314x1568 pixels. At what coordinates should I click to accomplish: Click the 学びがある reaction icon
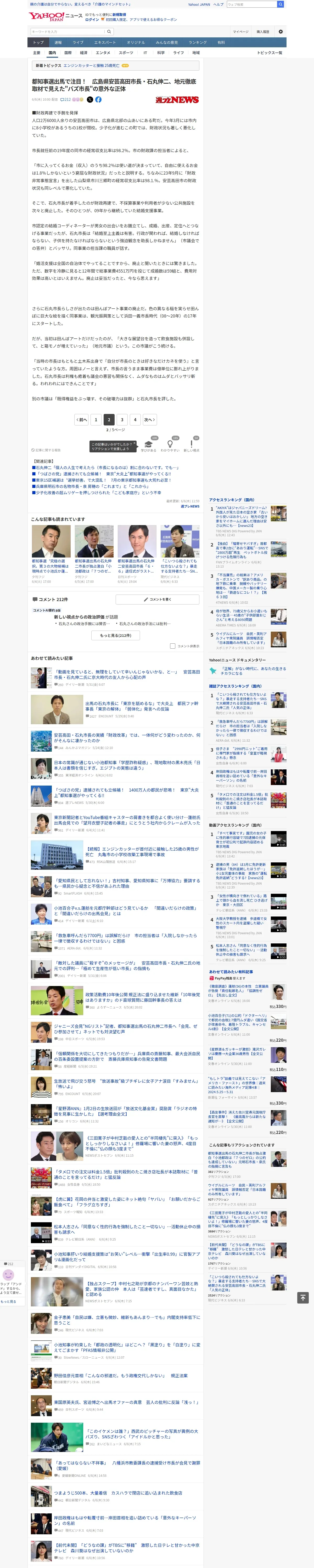tap(148, 444)
